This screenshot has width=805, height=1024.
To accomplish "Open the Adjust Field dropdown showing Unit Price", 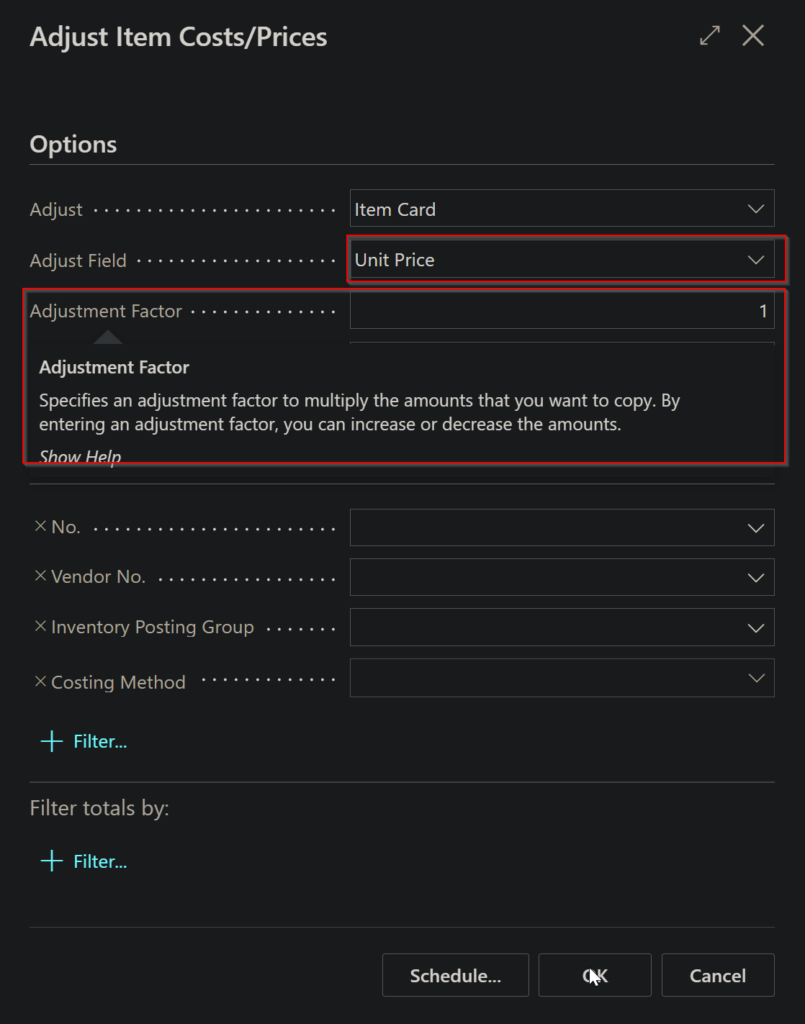I will coord(562,259).
